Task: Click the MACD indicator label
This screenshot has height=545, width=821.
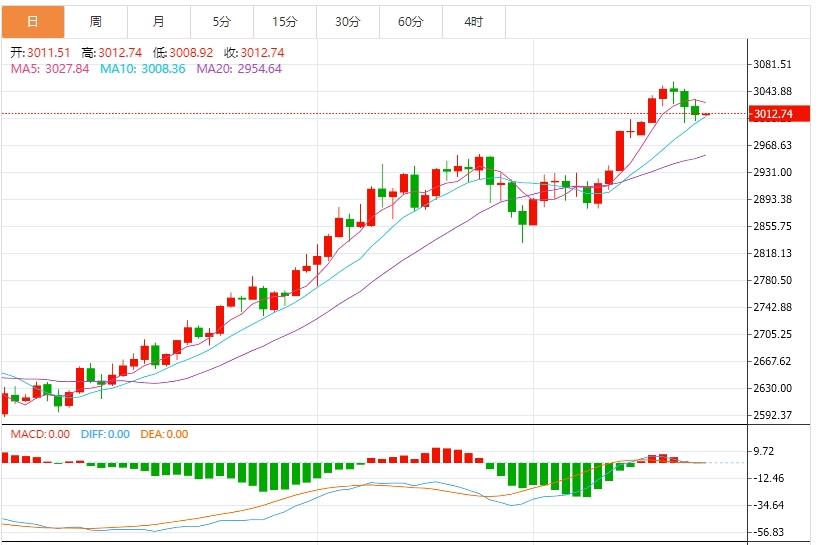Action: [40, 434]
